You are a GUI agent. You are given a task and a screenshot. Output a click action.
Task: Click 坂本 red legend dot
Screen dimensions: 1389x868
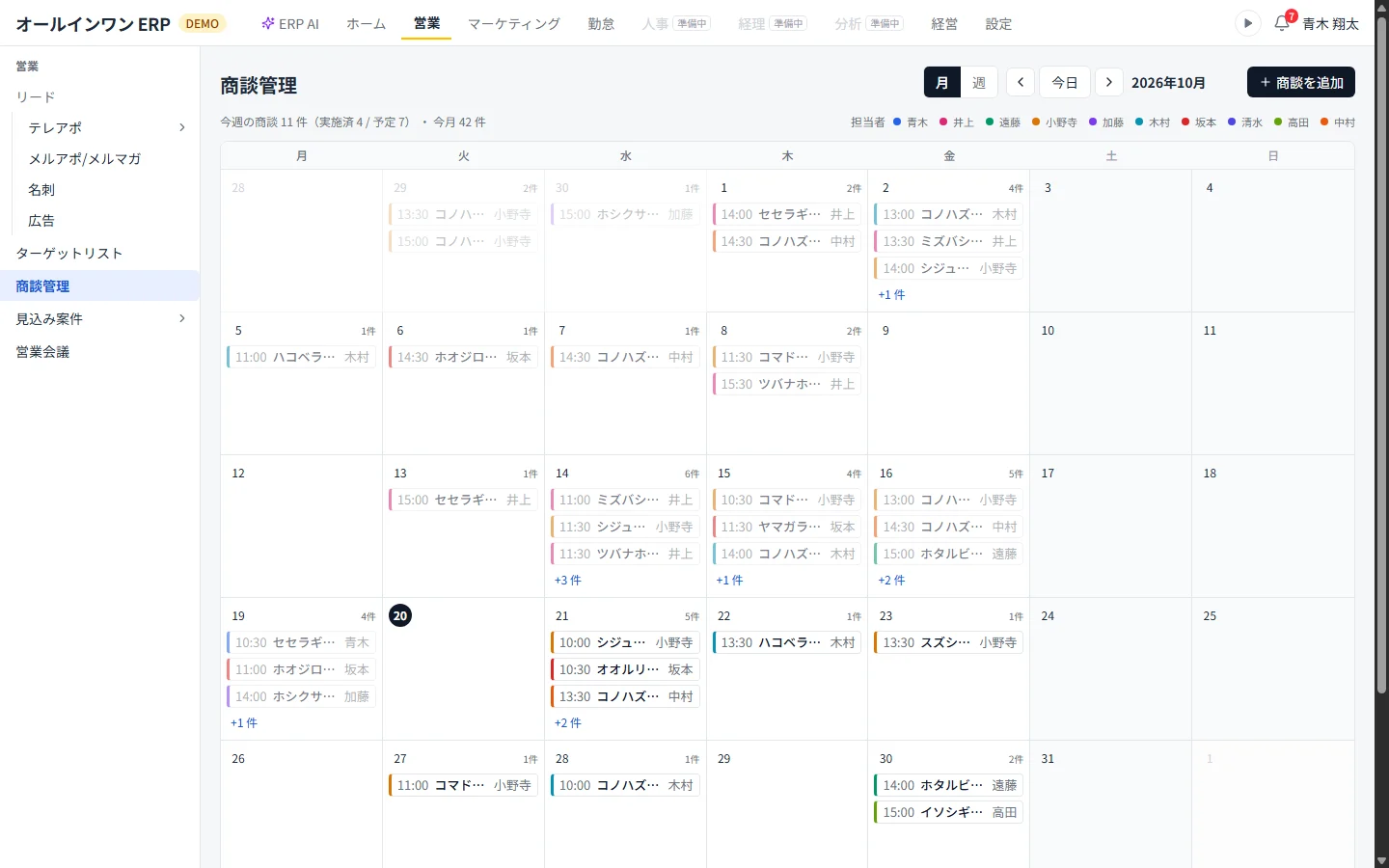click(1185, 122)
